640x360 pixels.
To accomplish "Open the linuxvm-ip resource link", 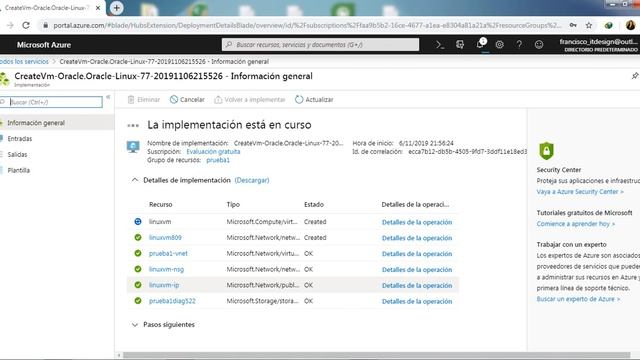I will (x=164, y=285).
